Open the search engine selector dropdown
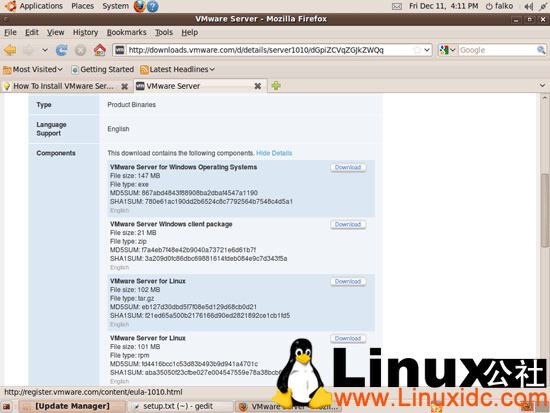Screen dimensions: 550x413 (448, 50)
